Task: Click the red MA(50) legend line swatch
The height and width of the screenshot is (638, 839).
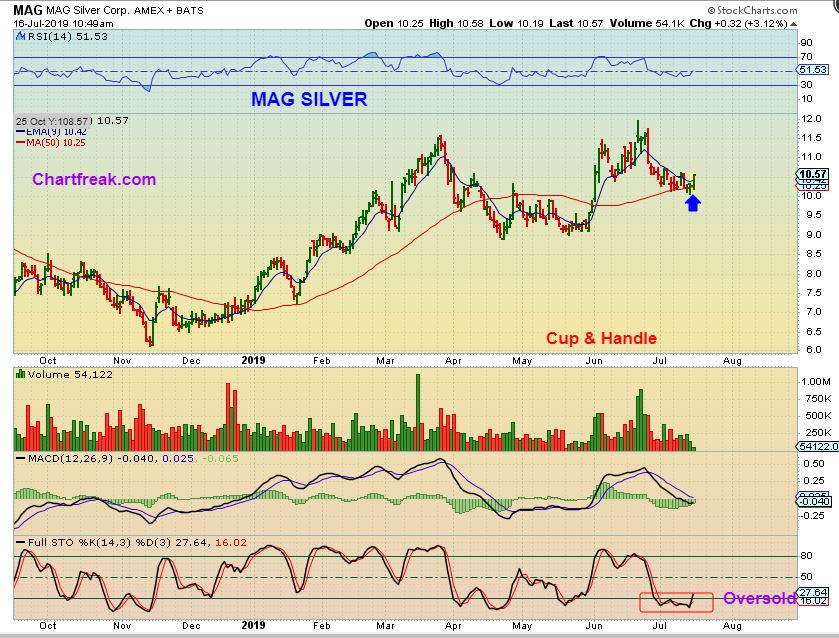Action: click(x=21, y=143)
